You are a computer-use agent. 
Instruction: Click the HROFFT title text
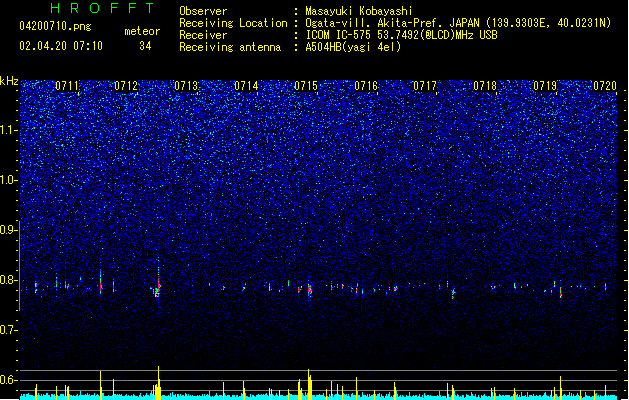[x=103, y=8]
